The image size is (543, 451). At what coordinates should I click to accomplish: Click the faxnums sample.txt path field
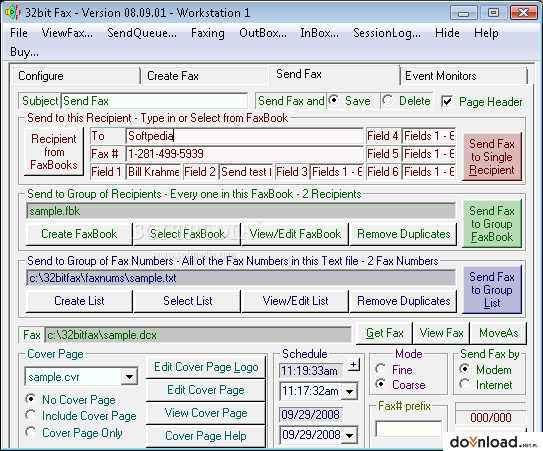(241, 278)
